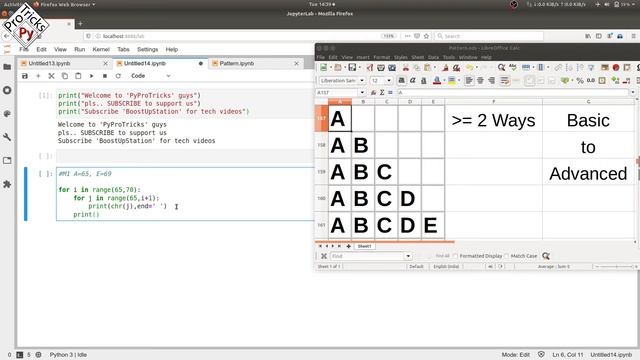Open the tabs list sidebar icon

[x=7, y=160]
